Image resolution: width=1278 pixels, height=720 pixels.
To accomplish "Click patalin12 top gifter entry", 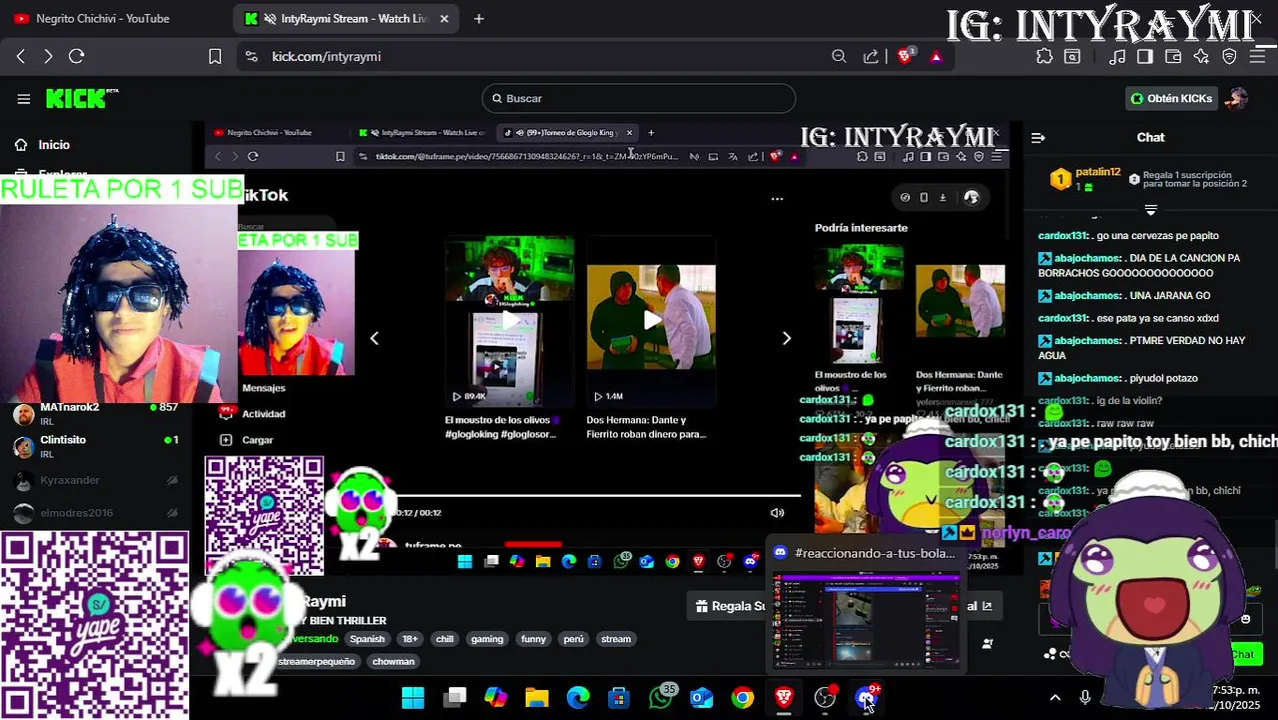I will [x=1085, y=179].
